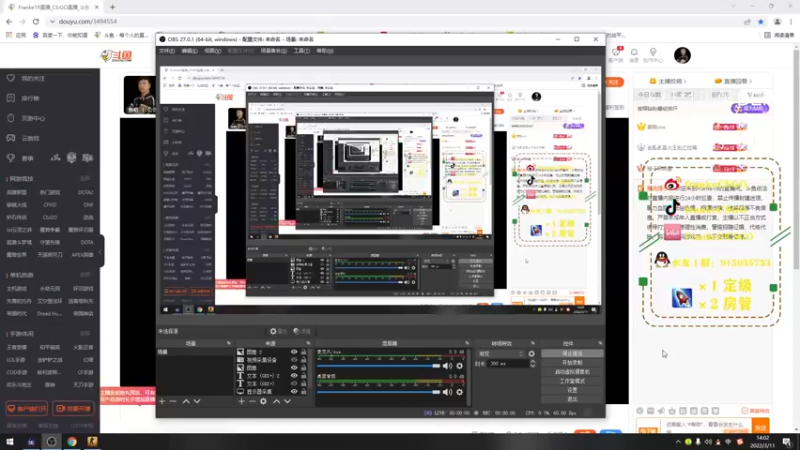Open OBS 工具(T) menu
This screenshot has width=800, height=450.
[x=302, y=51]
